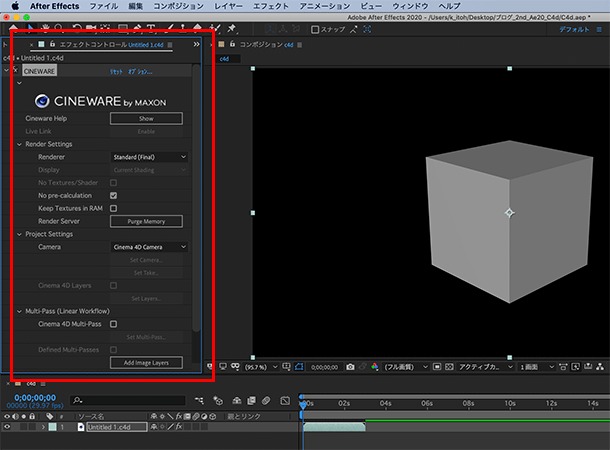
Task: Click the Purge Memory button
Action: 146,221
